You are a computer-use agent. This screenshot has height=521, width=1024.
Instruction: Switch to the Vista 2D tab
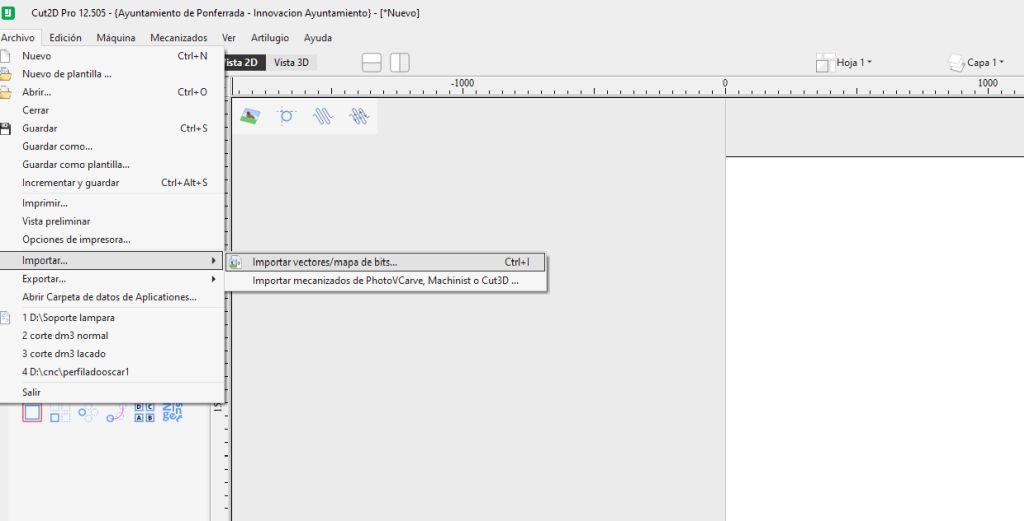coord(245,63)
